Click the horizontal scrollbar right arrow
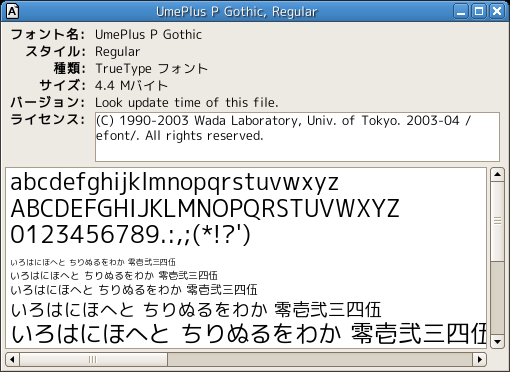The image size is (510, 372). (479, 359)
